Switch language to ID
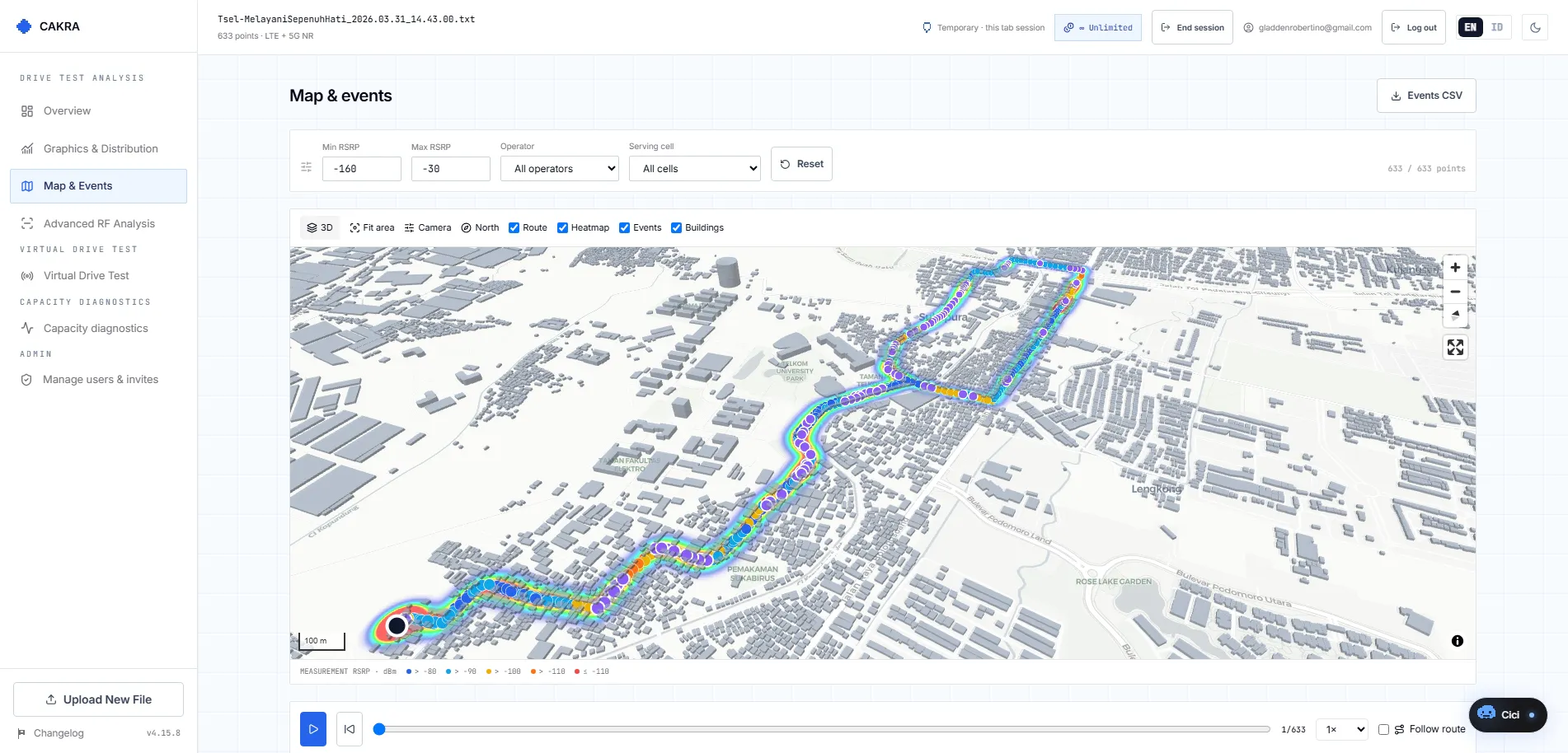Image resolution: width=1568 pixels, height=753 pixels. coord(1497,27)
